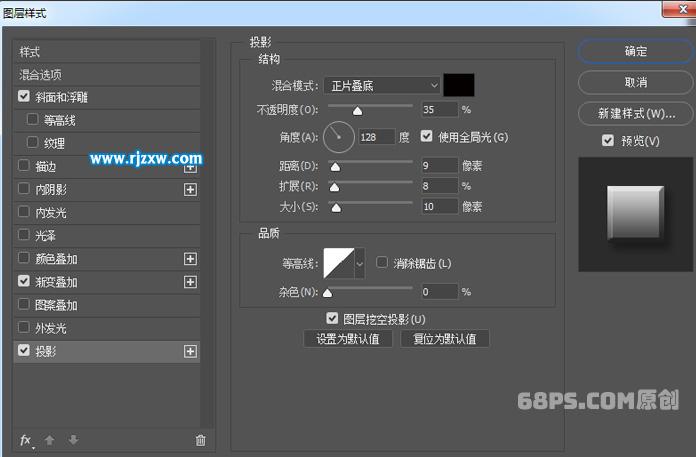This screenshot has height=457, width=696.
Task: Select 外发光 in the styles list
Action: pyautogui.click(x=50, y=328)
